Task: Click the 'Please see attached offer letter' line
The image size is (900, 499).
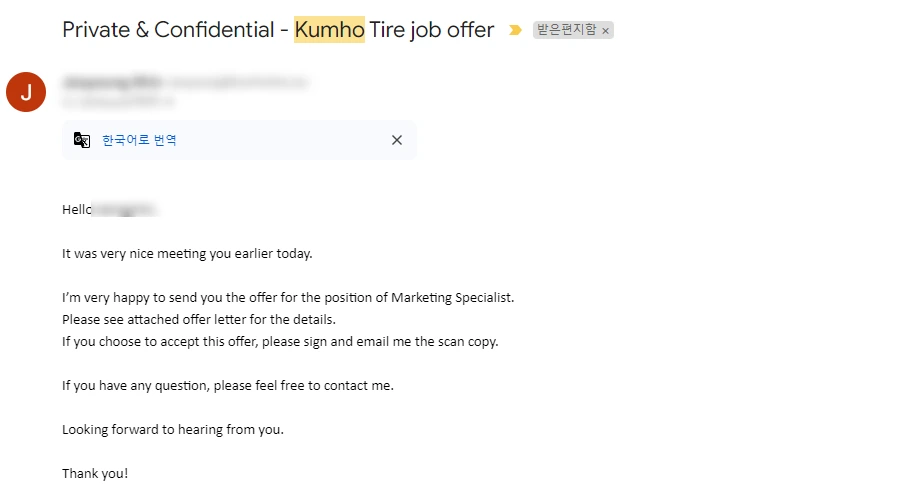Action: [x=199, y=319]
